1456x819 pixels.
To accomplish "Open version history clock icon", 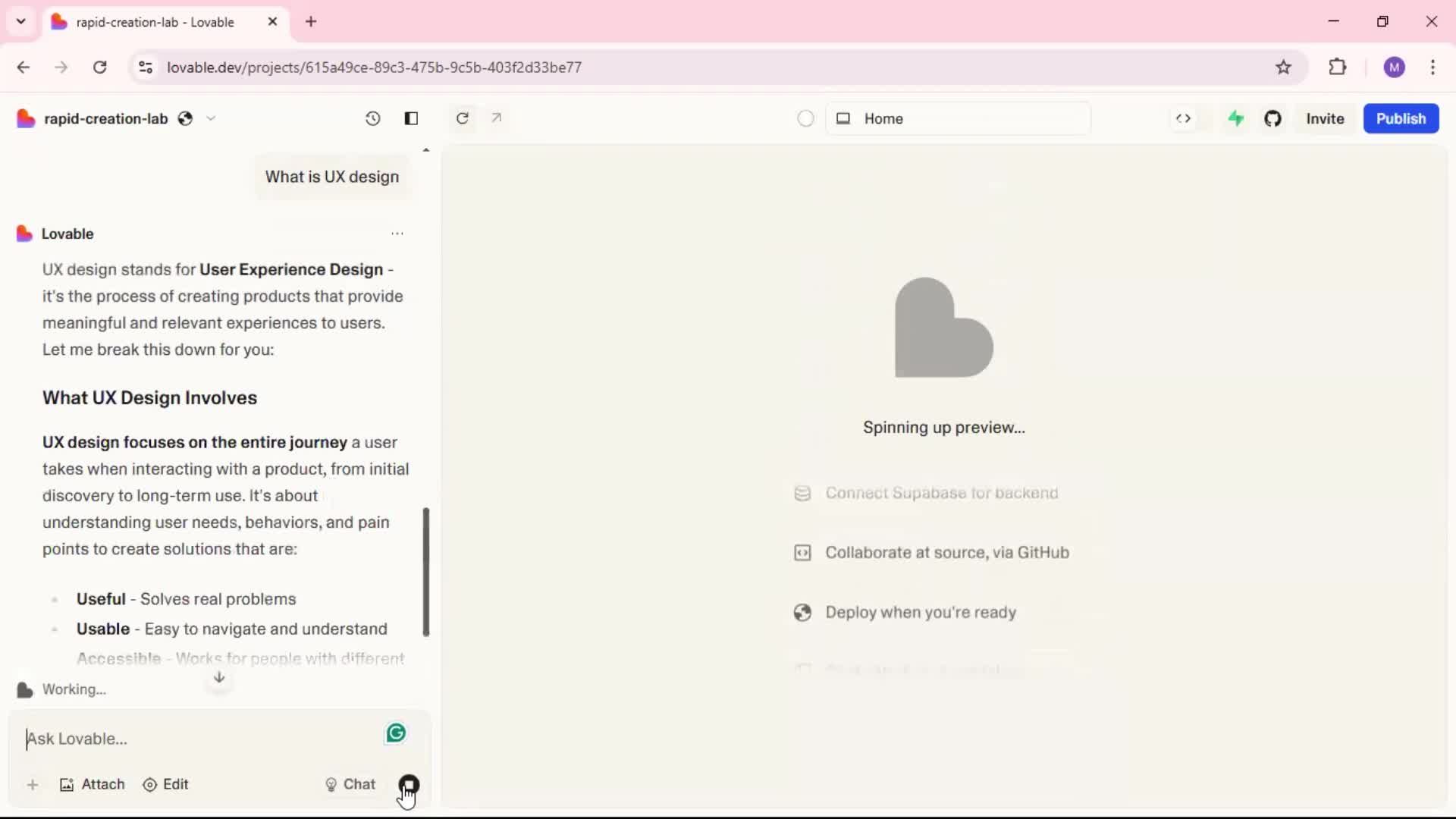I will tap(372, 118).
